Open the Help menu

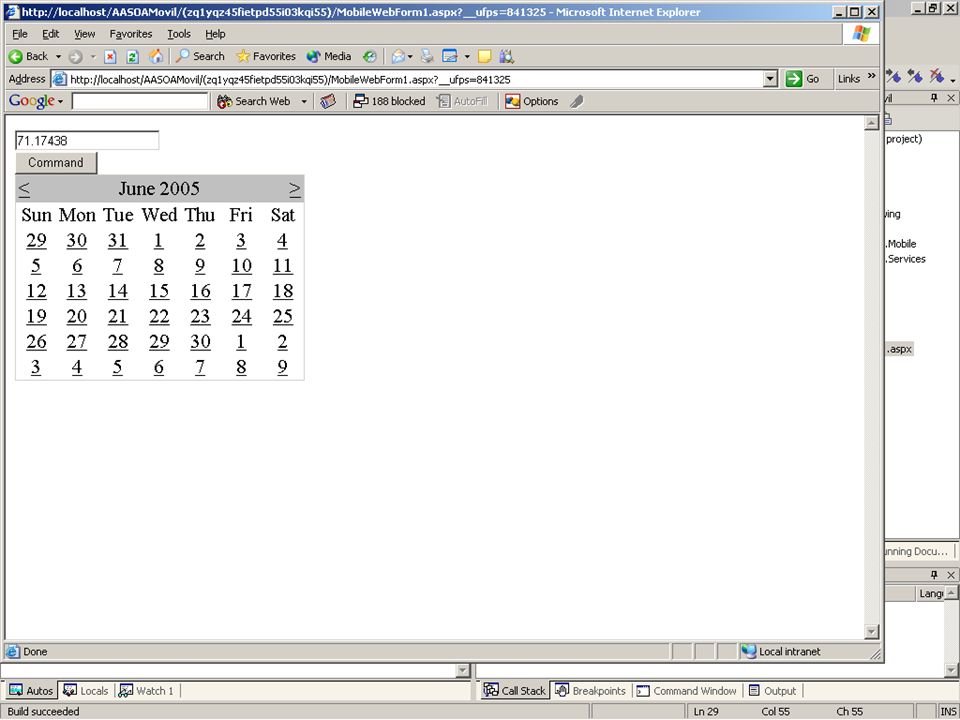(215, 34)
